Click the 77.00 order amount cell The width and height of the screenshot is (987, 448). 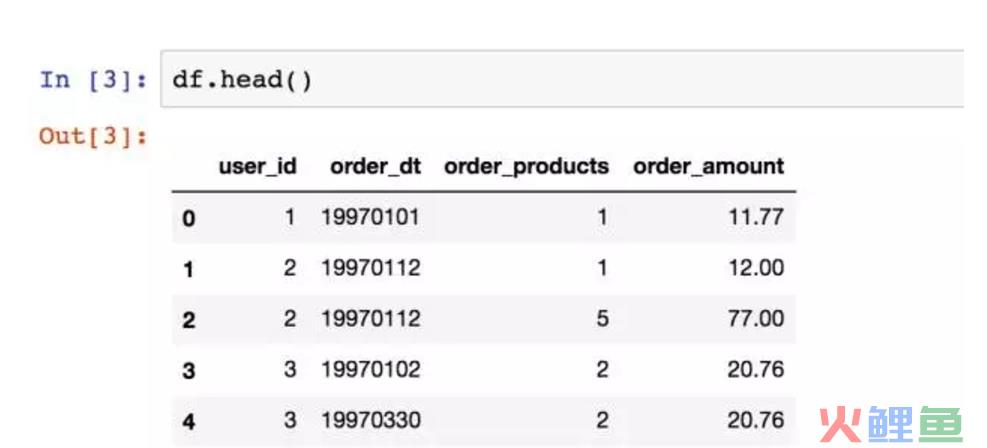(756, 318)
